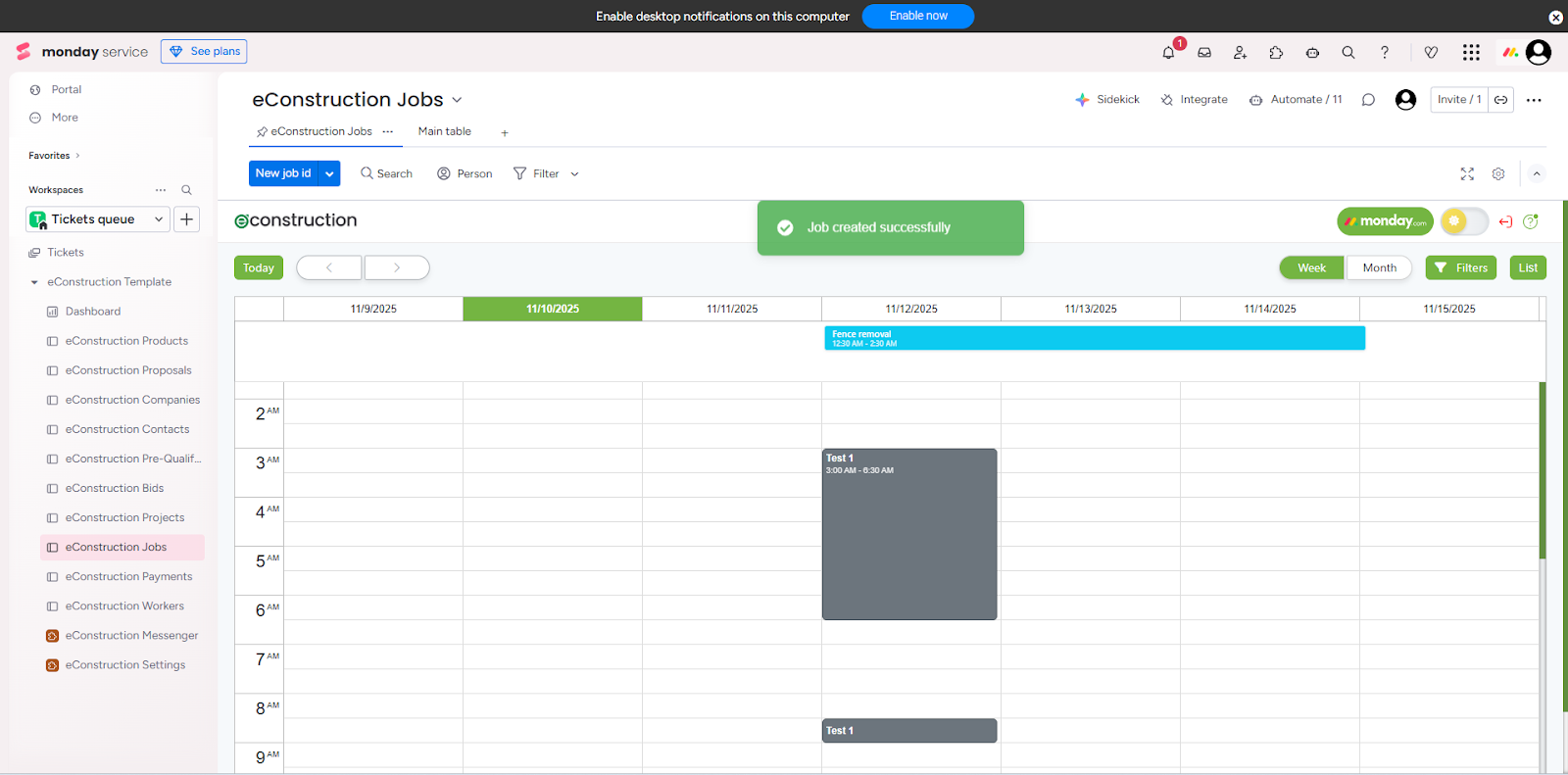Viewport: 1568px width, 775px height.
Task: Switch to the Main table tab
Action: click(444, 131)
